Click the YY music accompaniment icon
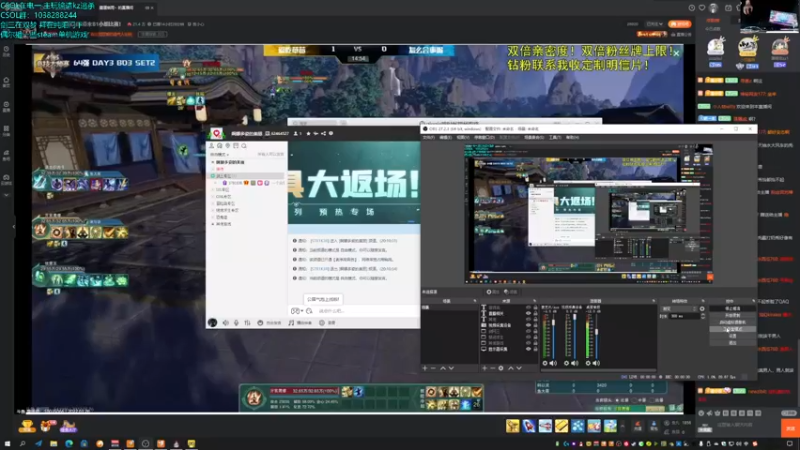Viewport: 800px width, 450px height. (291, 322)
